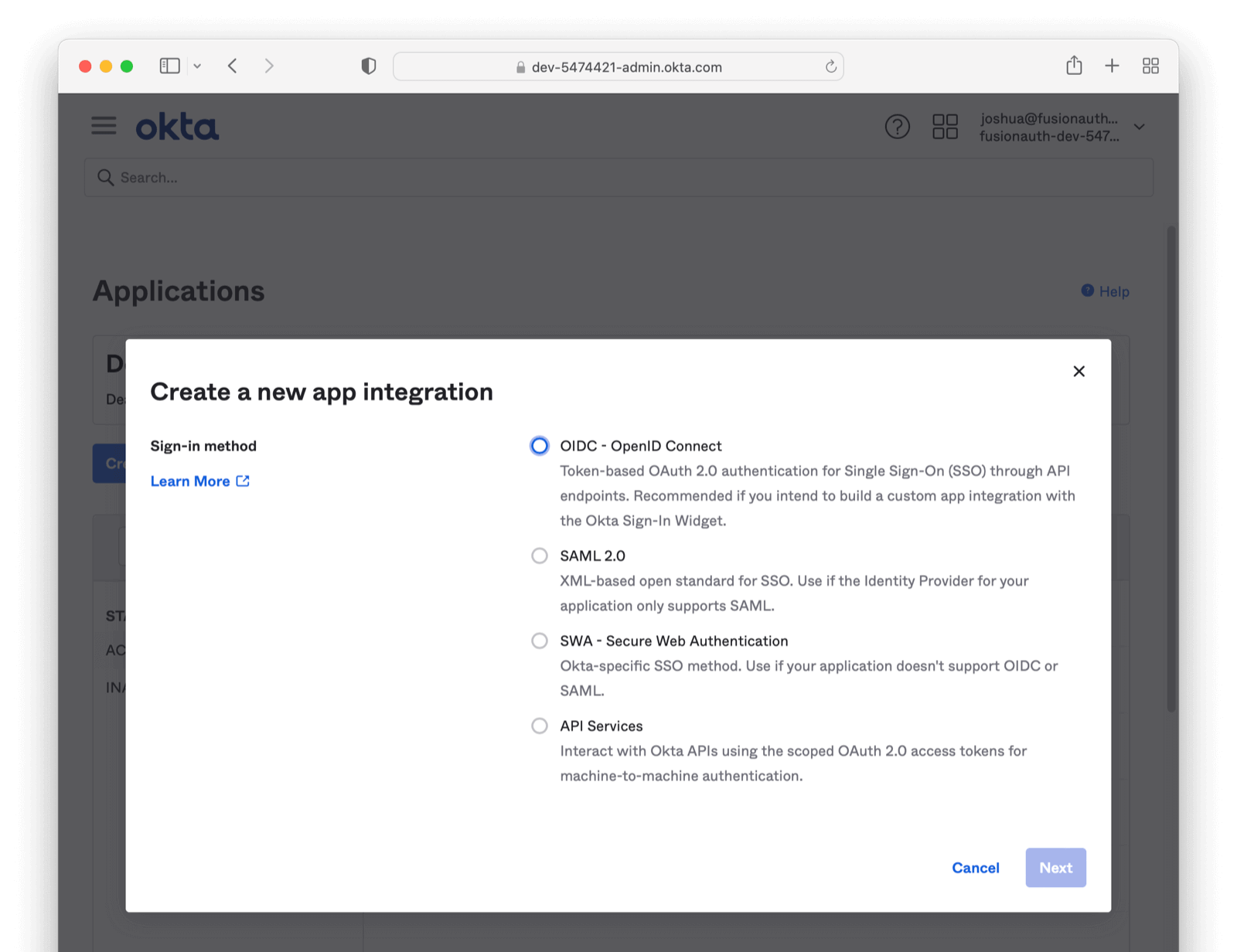Select the OIDC - OpenID Connect option
The width and height of the screenshot is (1237, 952).
tap(540, 446)
